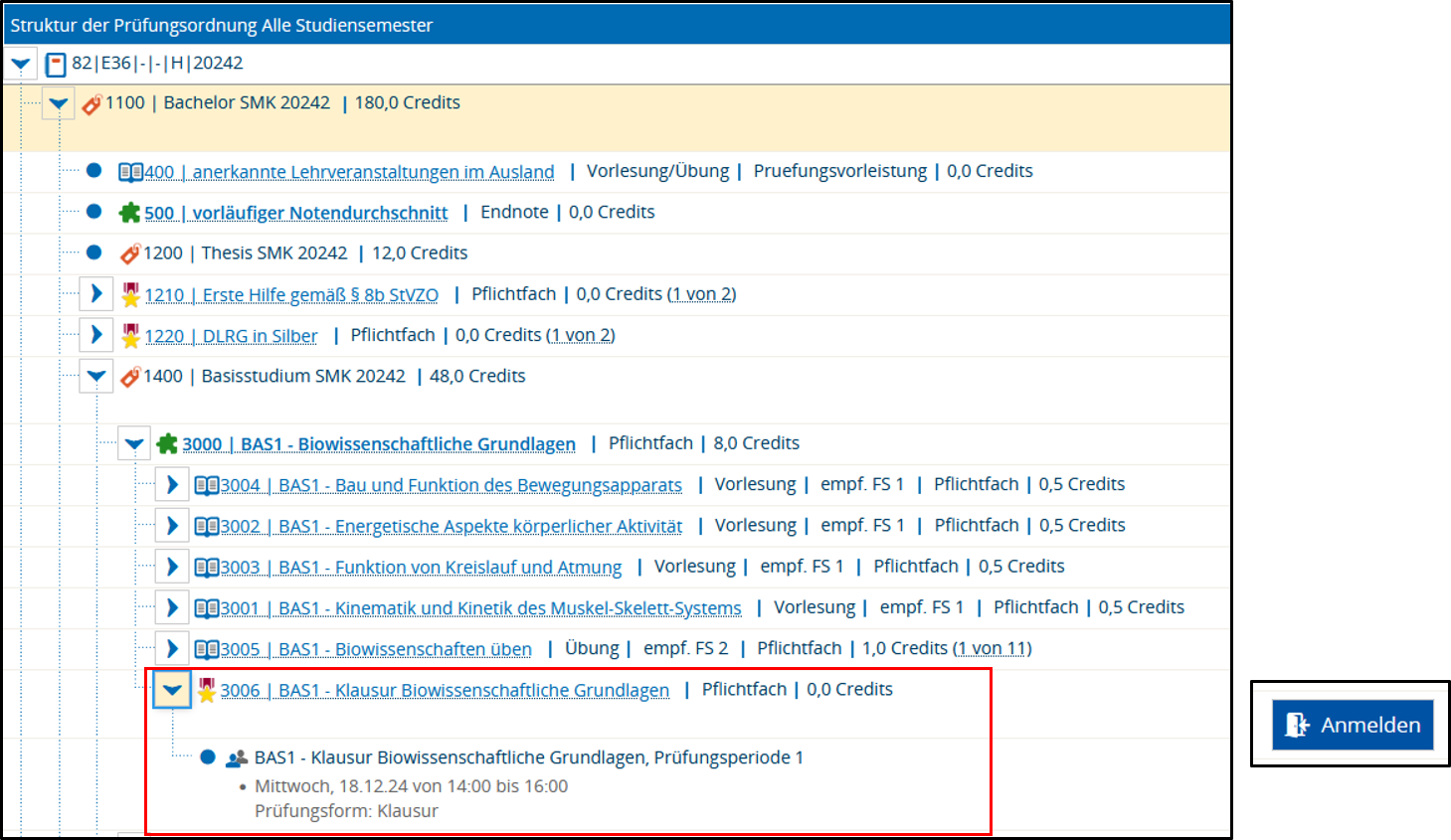Viewport: 1451px width, 840px height.
Task: Click the book icon of 3001 Kinematik und Kinetik
Action: tap(207, 607)
